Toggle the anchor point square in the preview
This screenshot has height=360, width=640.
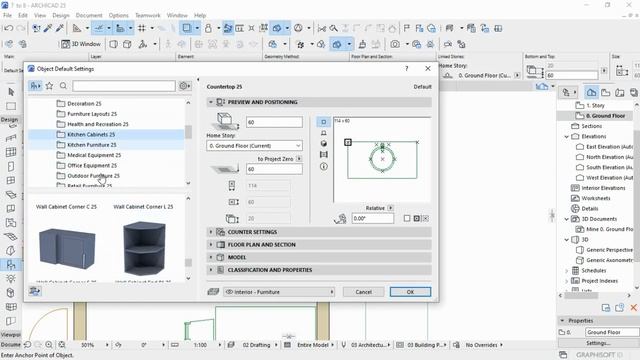coord(348,142)
